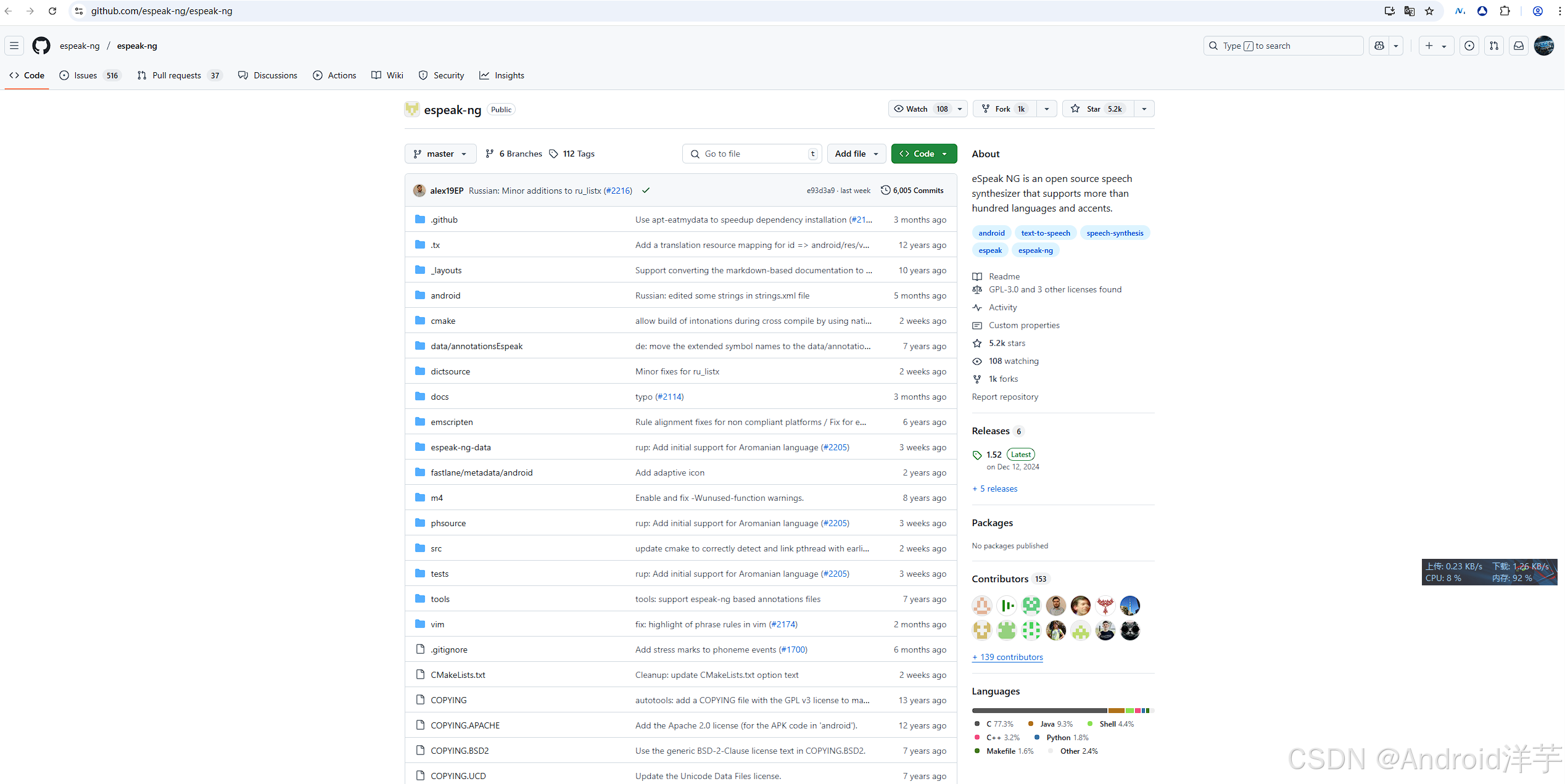This screenshot has height=784, width=1565.
Task: Click Report repository link
Action: pyautogui.click(x=1005, y=397)
